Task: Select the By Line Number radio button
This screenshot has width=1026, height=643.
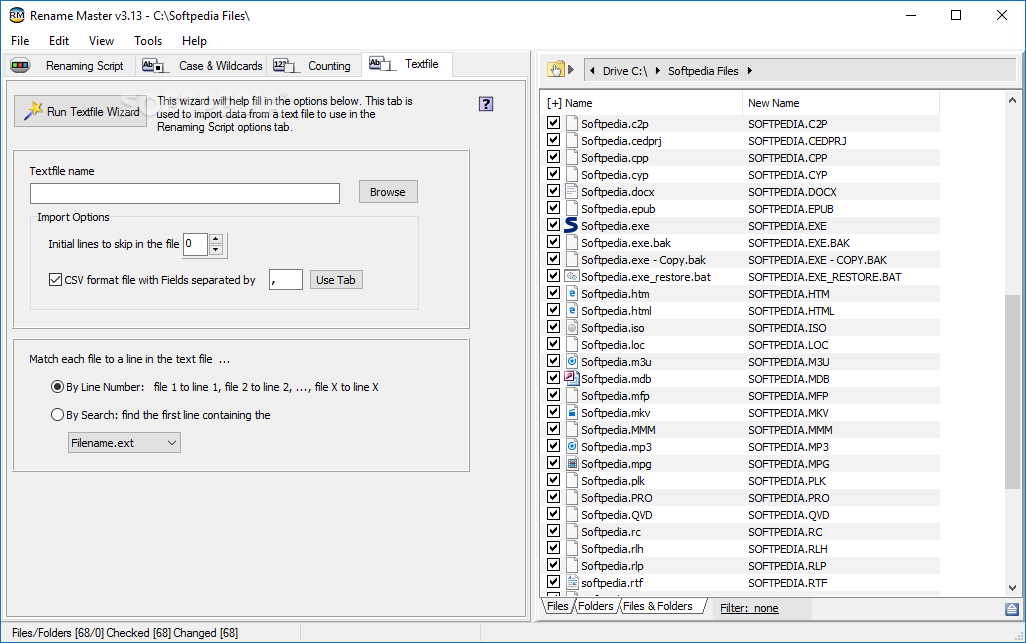Action: point(58,387)
